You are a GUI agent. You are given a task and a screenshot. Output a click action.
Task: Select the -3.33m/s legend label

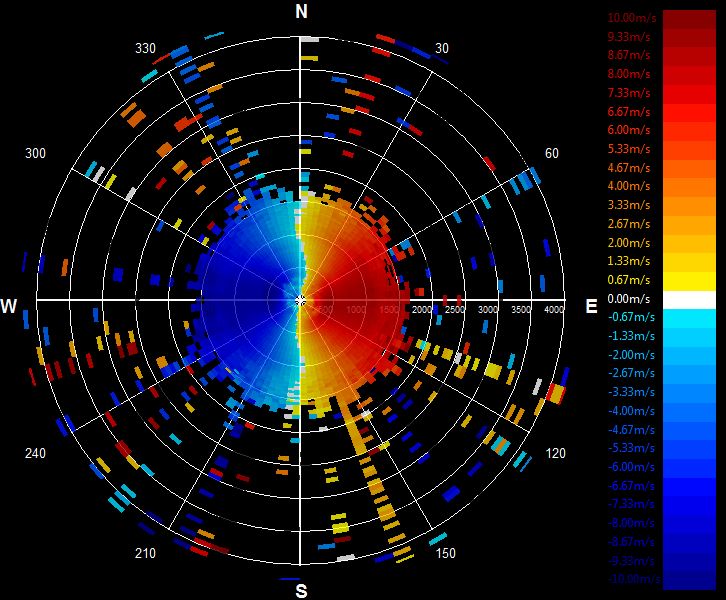pyautogui.click(x=631, y=392)
